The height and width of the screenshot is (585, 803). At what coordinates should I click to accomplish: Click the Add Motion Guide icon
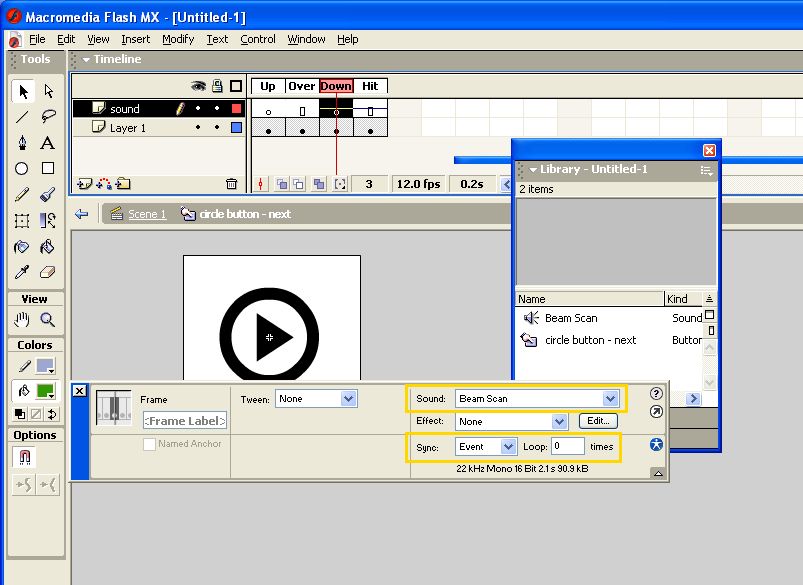[104, 184]
